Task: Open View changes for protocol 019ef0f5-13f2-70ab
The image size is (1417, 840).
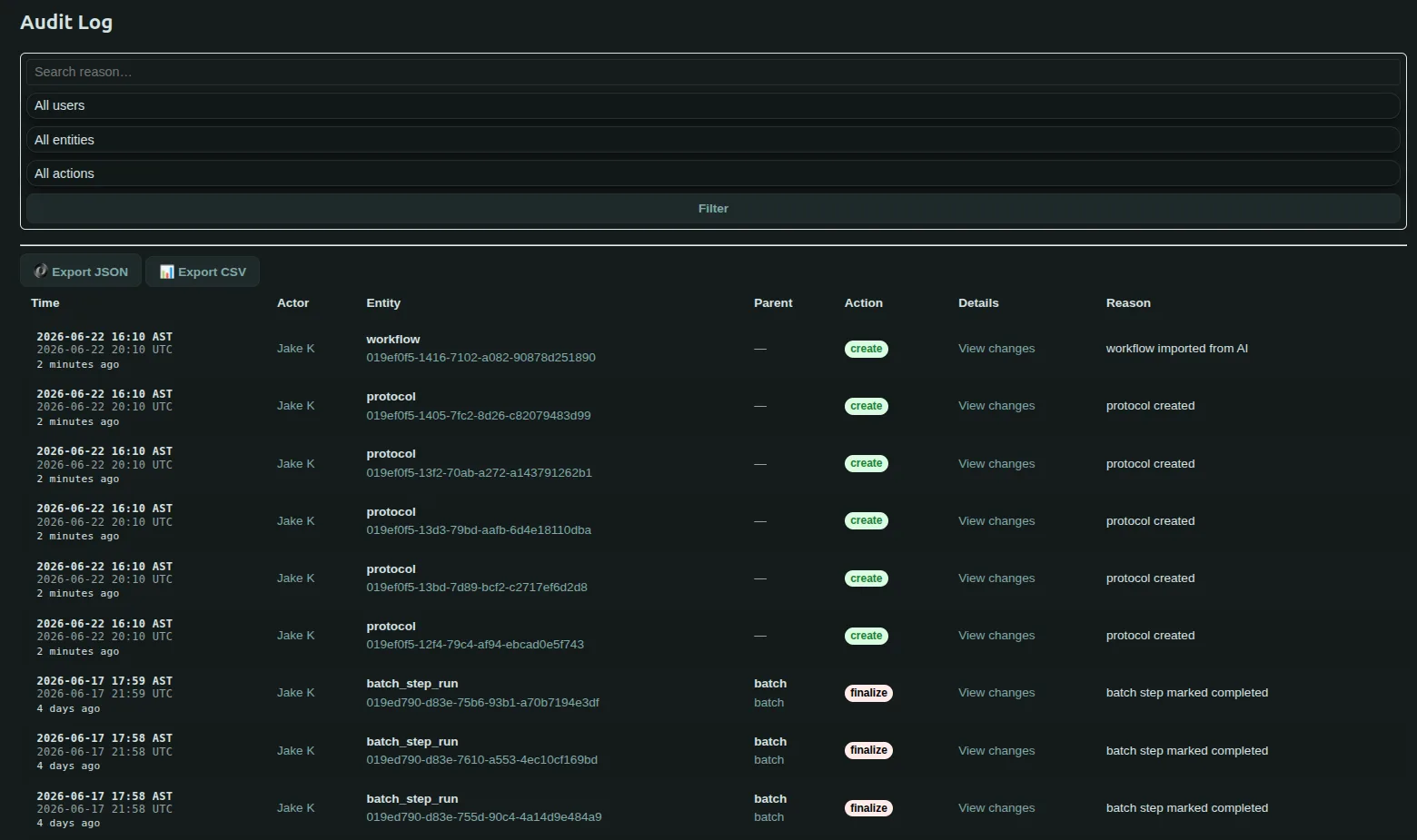Action: tap(996, 464)
